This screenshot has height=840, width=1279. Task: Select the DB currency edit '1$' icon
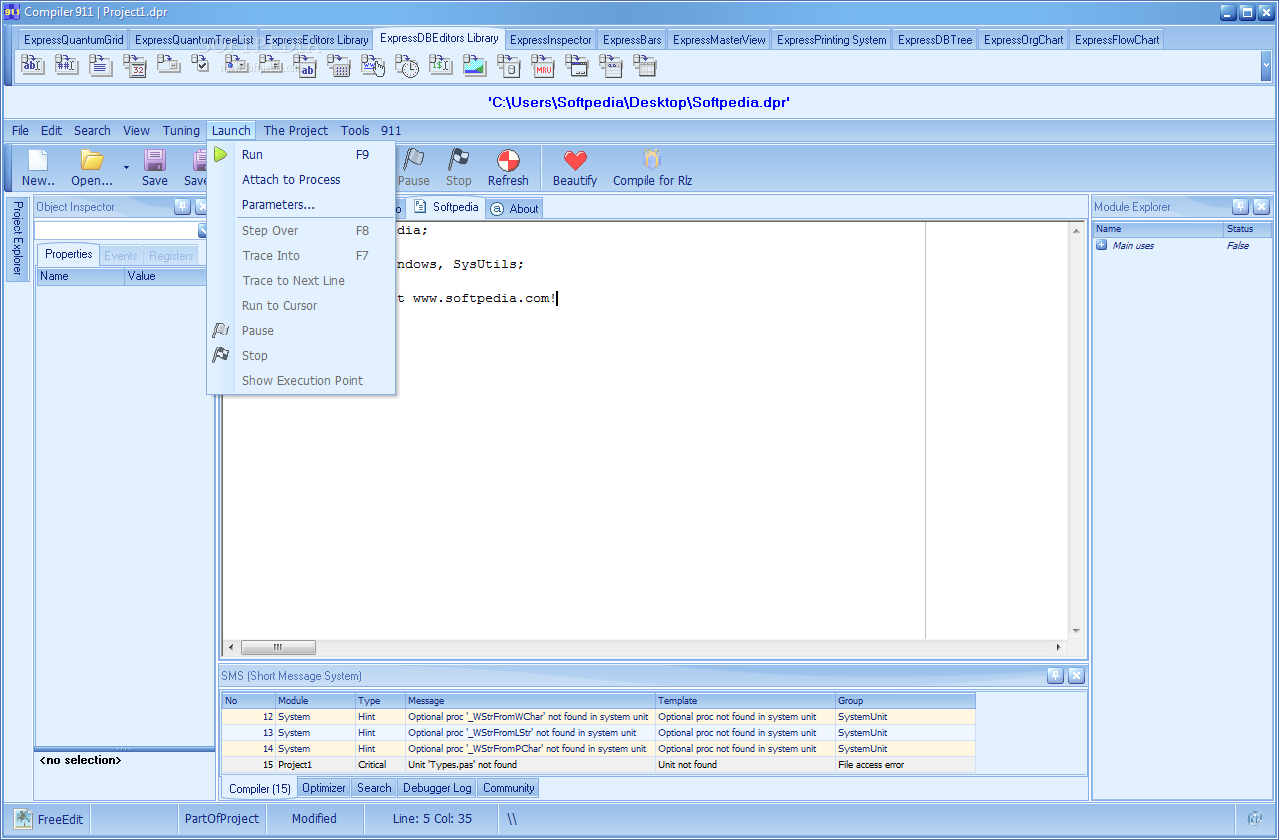(x=441, y=66)
